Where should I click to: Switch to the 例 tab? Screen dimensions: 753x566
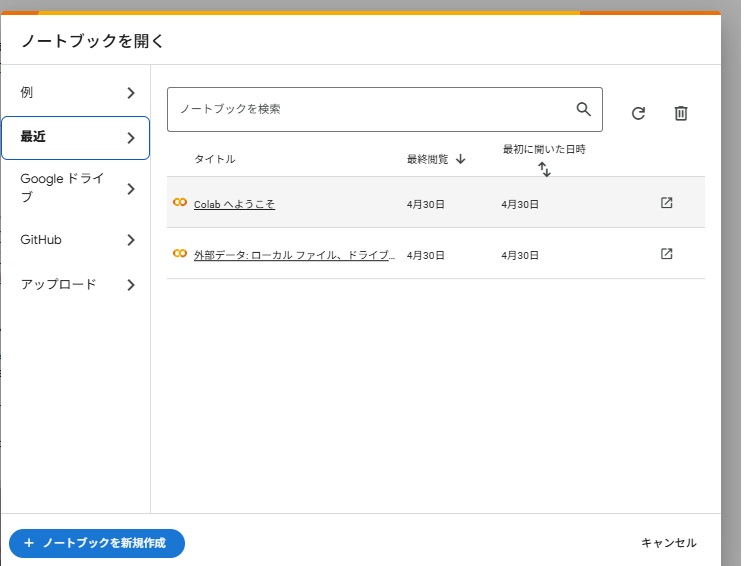coord(76,93)
